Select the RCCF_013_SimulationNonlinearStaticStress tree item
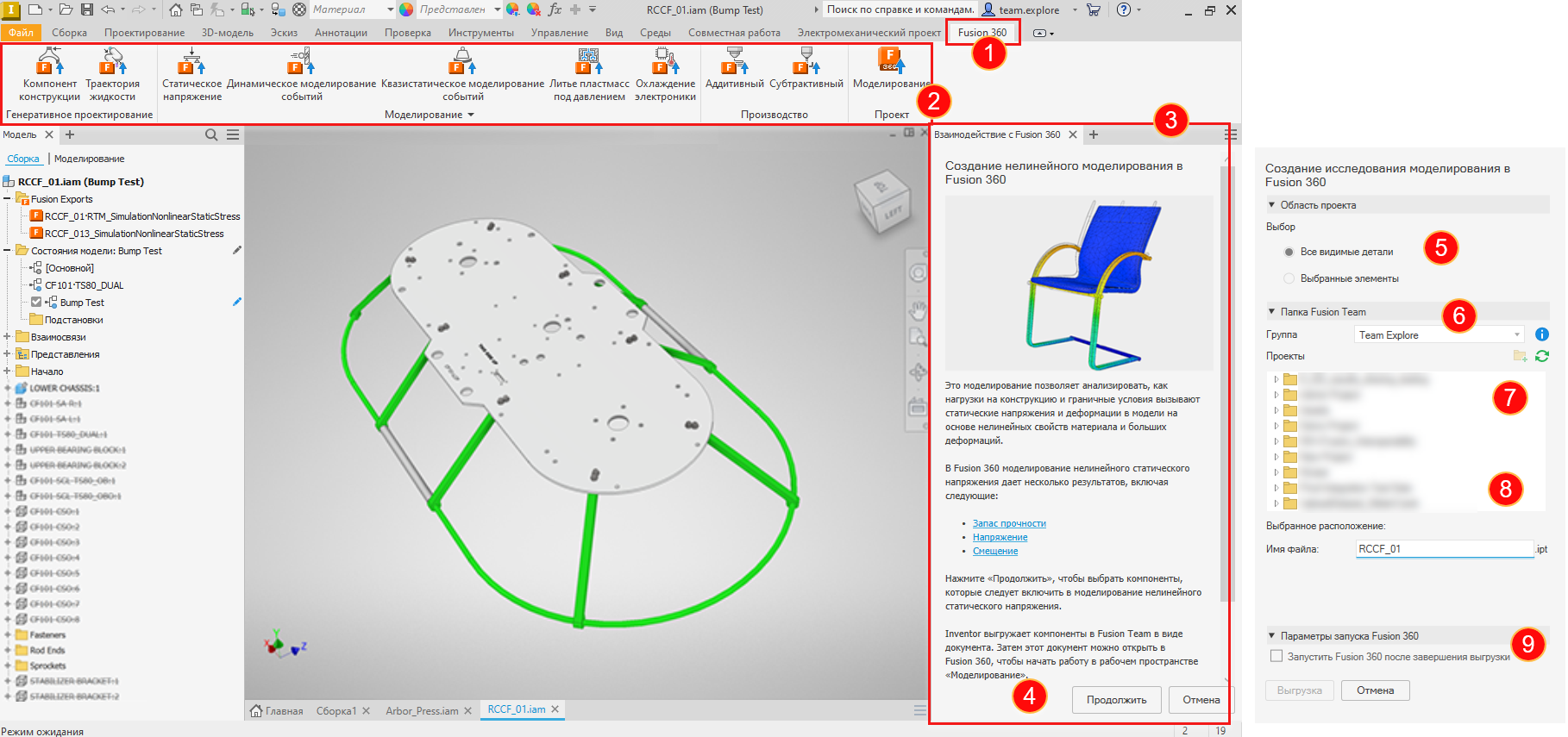This screenshot has height=737, width=1568. 127,233
